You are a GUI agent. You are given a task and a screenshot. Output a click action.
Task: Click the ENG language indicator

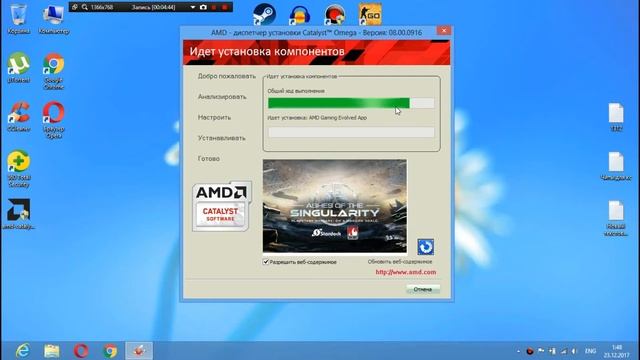coord(590,351)
